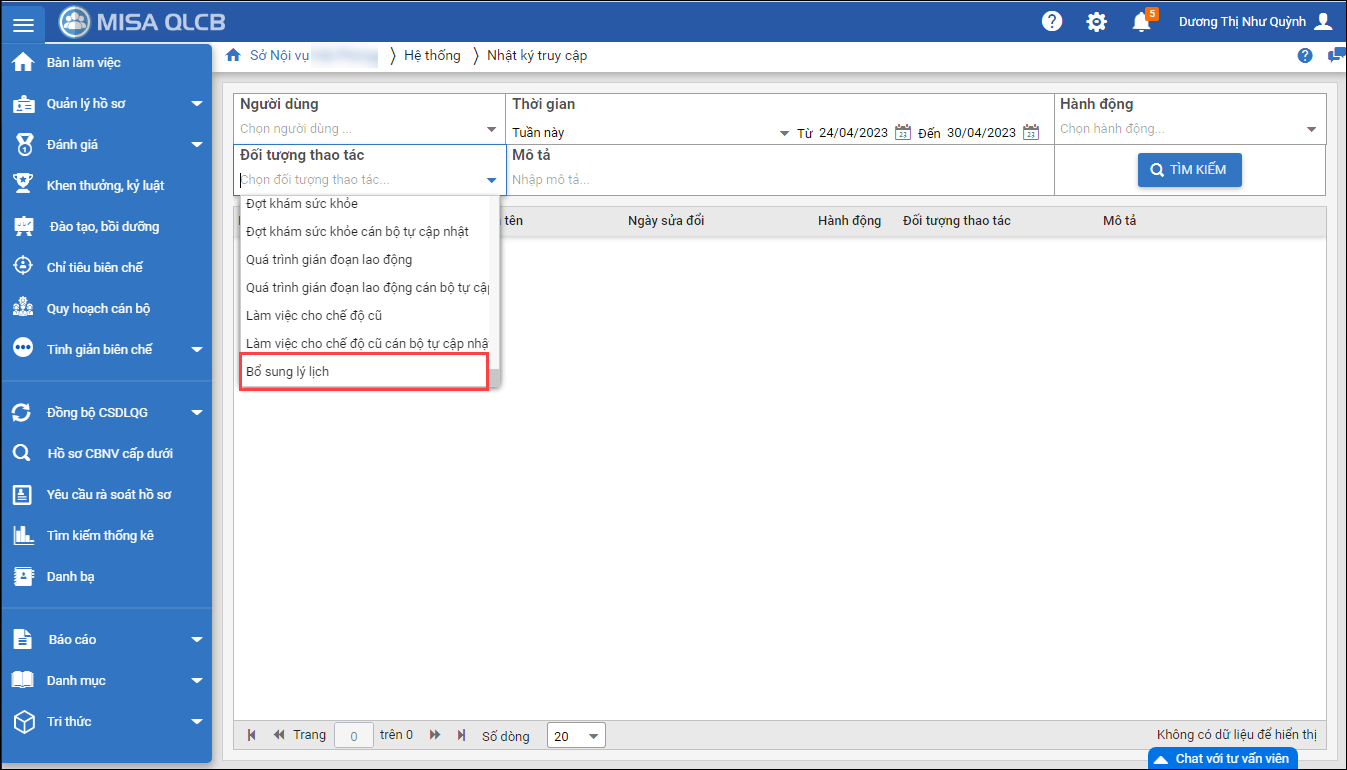This screenshot has height=770, width=1347.
Task: Open the start date calendar picker
Action: click(902, 132)
